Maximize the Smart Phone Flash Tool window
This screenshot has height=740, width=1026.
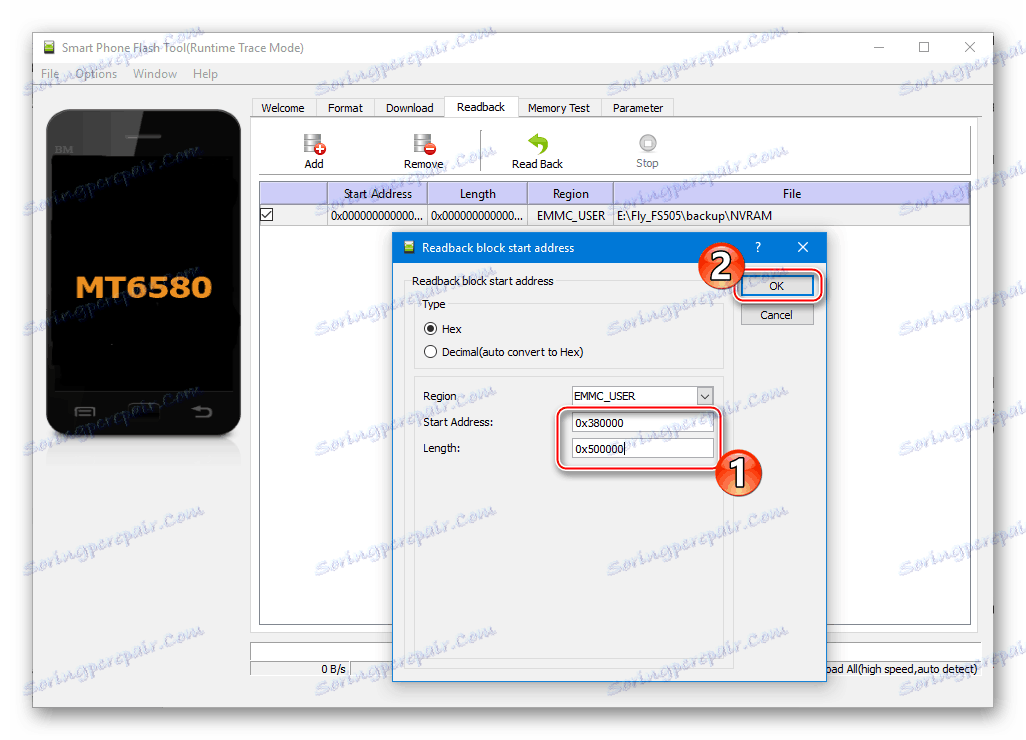(x=924, y=47)
